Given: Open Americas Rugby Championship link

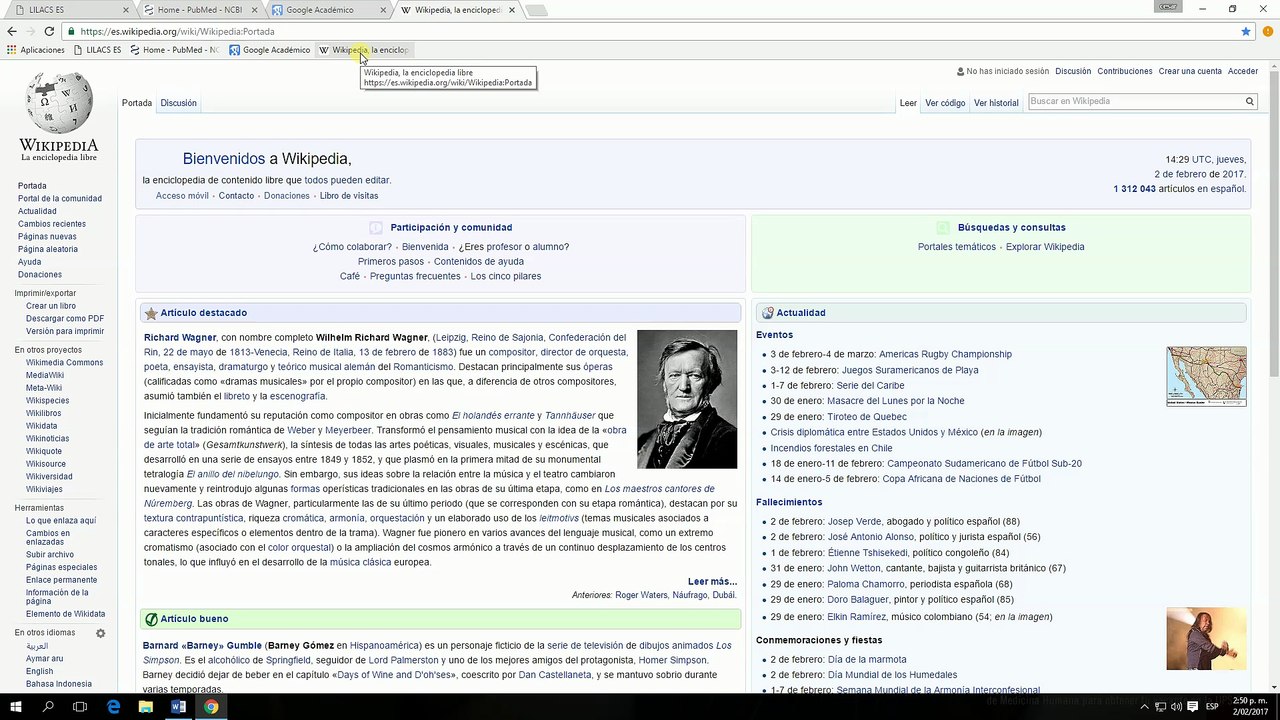Looking at the screenshot, I should click(945, 354).
